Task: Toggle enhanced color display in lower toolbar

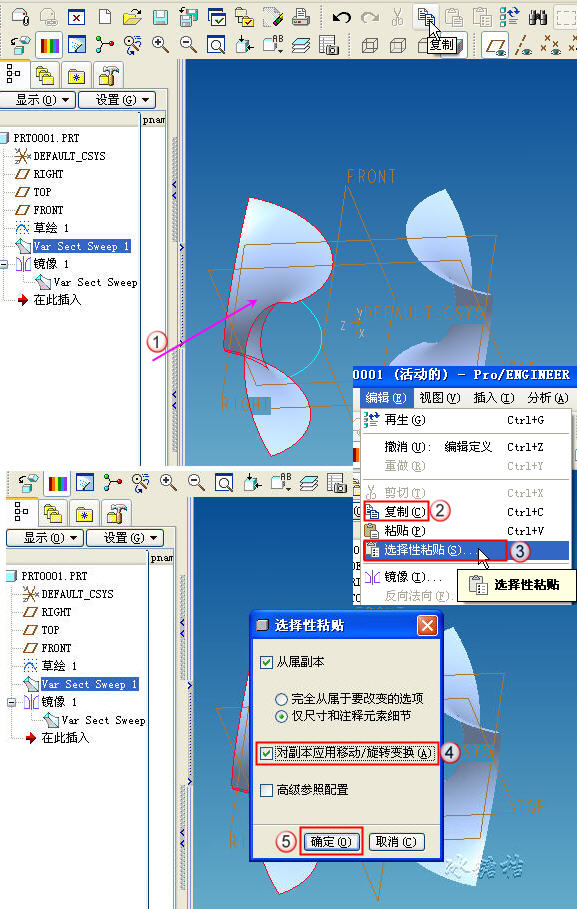Action: point(57,482)
